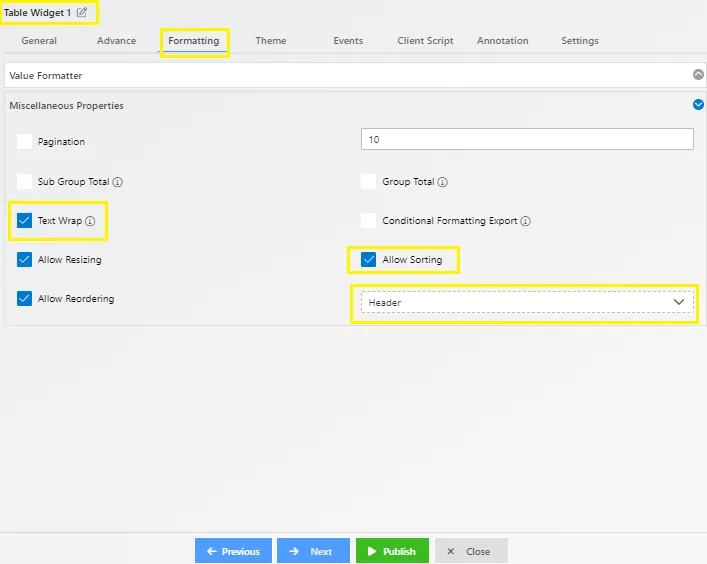Screen dimensions: 707x564
Task: Open the Theme tab
Action: coord(271,41)
